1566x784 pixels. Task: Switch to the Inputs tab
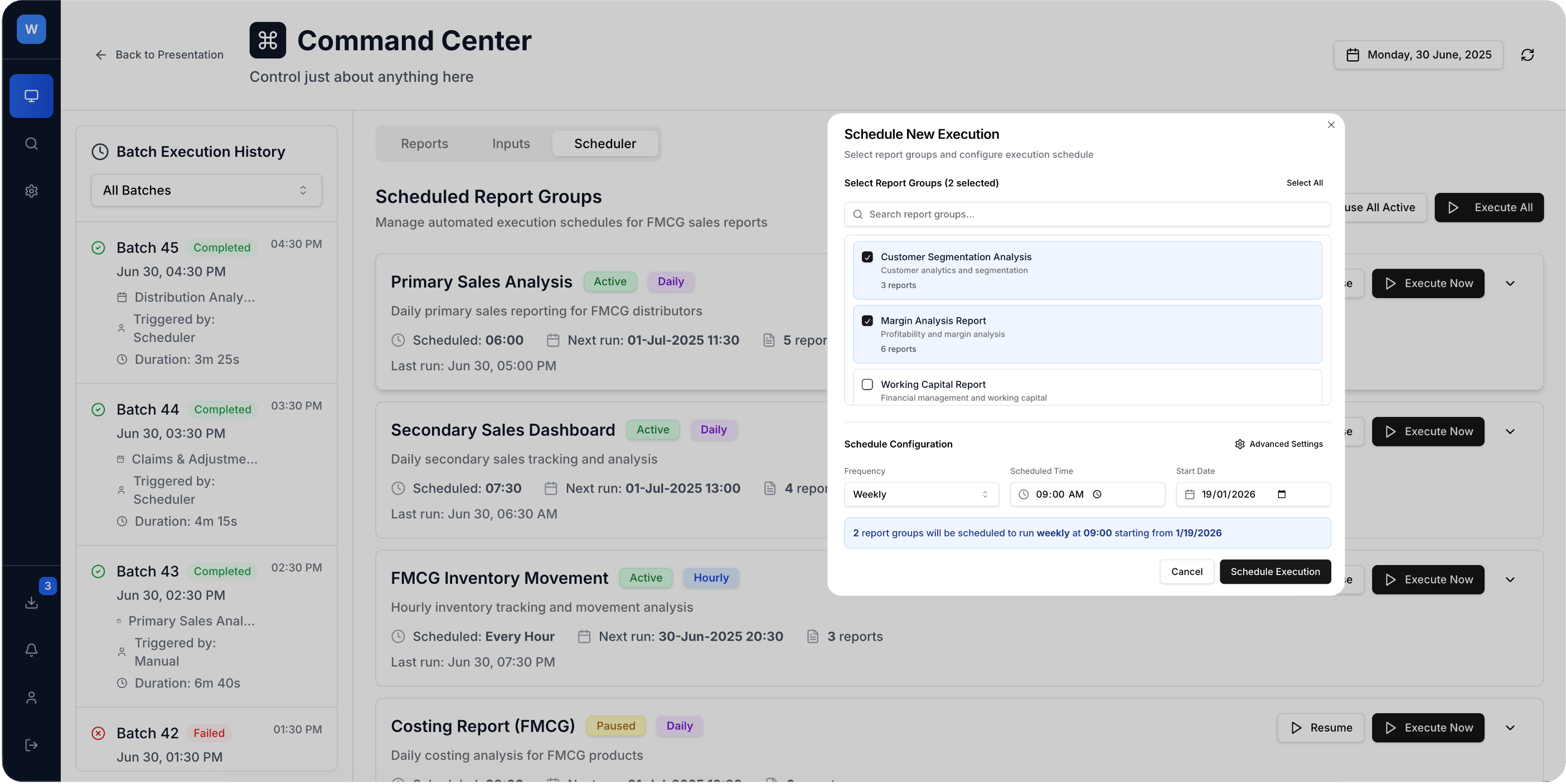pyautogui.click(x=511, y=143)
